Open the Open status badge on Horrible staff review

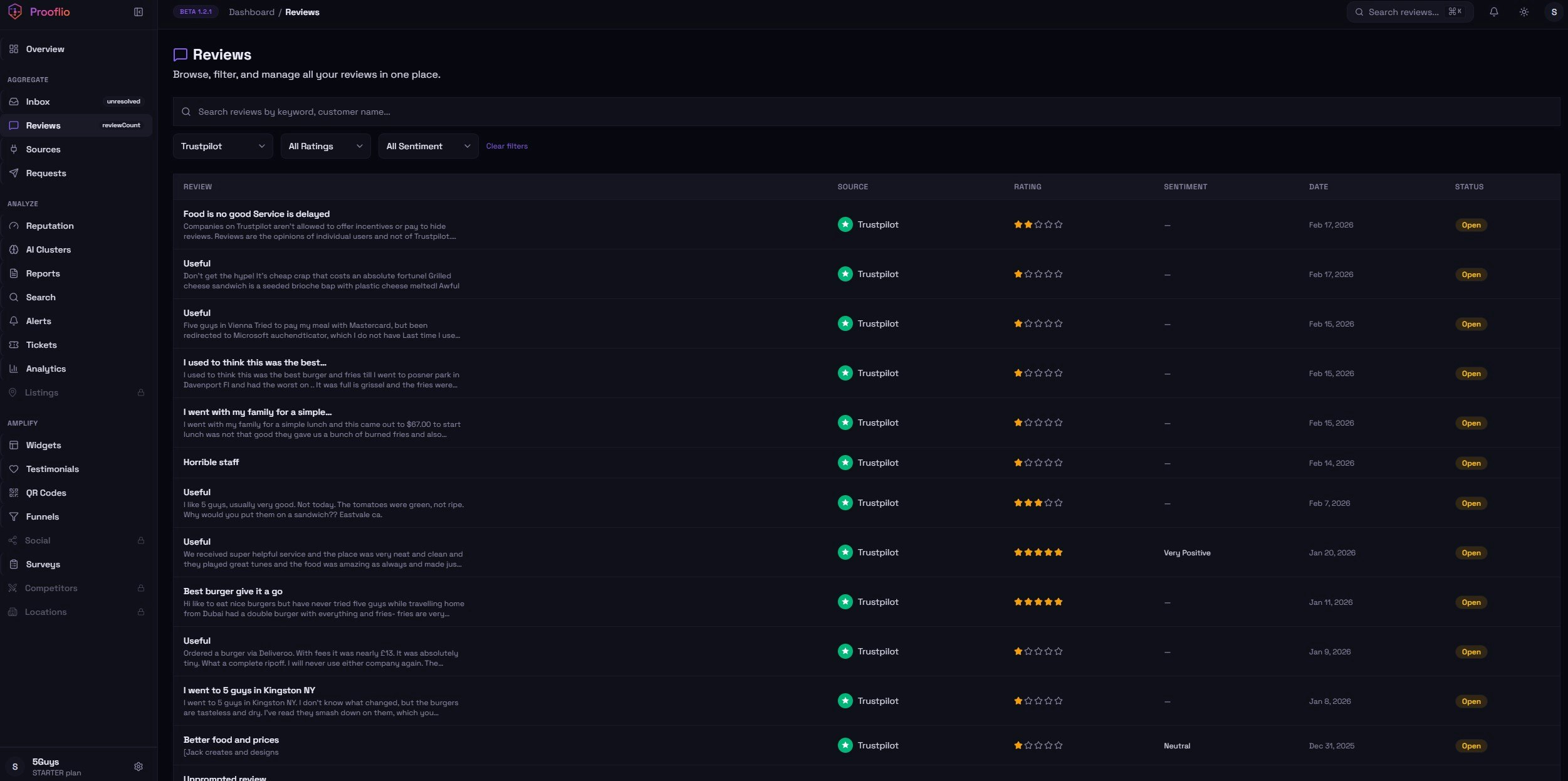click(1470, 463)
